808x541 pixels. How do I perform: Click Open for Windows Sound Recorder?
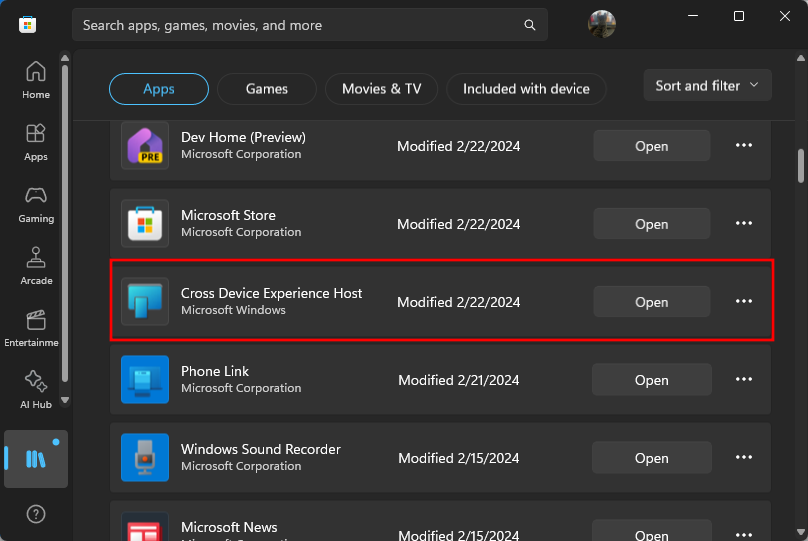[651, 458]
